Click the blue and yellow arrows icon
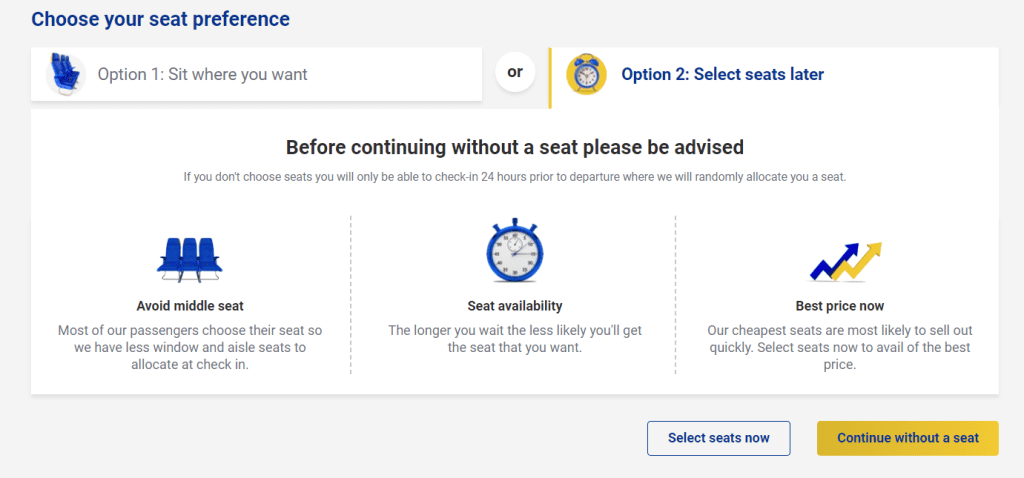The width and height of the screenshot is (1024, 478). click(x=846, y=261)
